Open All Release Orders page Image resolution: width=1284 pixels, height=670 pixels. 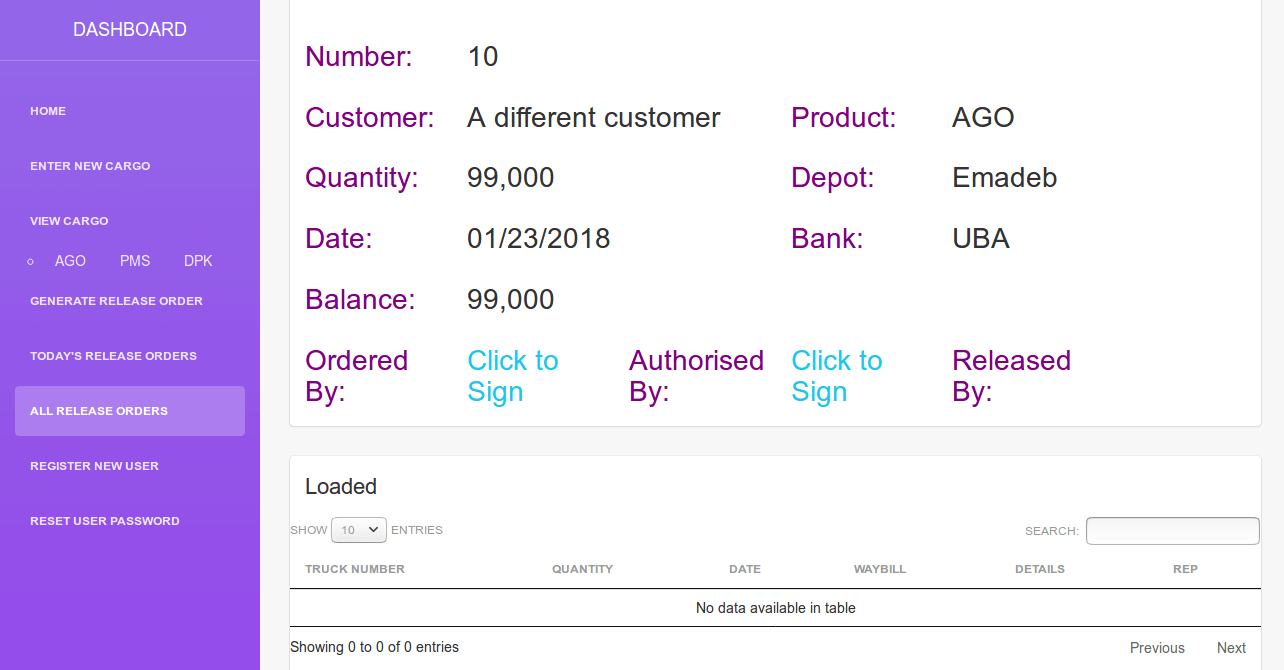click(99, 411)
